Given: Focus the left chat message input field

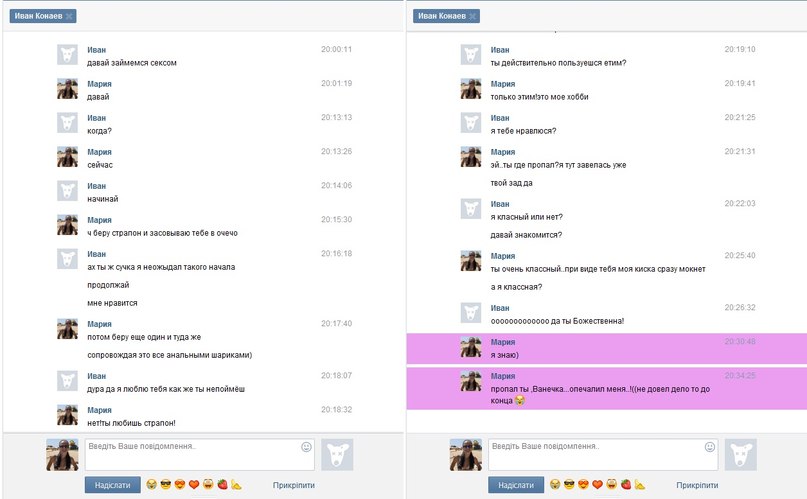Looking at the screenshot, I should point(200,455).
